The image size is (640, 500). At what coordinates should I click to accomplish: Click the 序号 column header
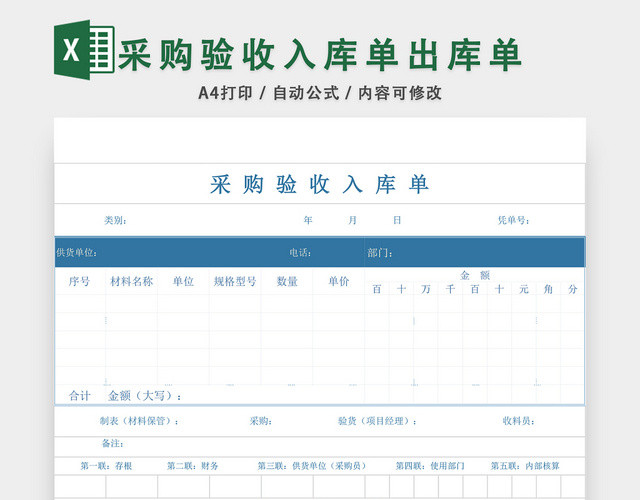(x=79, y=281)
